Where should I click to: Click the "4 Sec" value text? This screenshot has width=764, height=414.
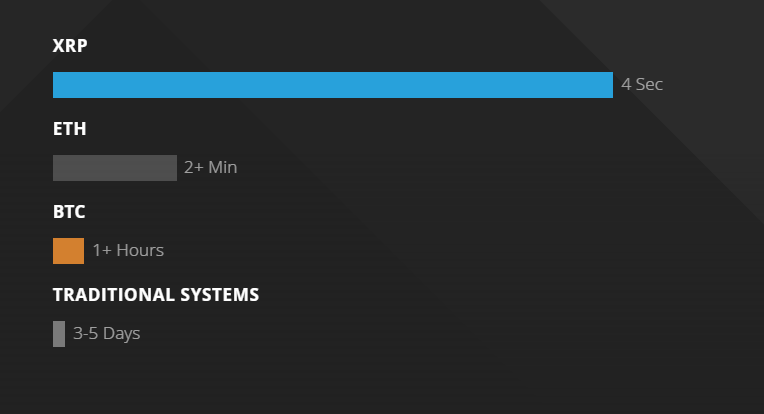point(642,85)
